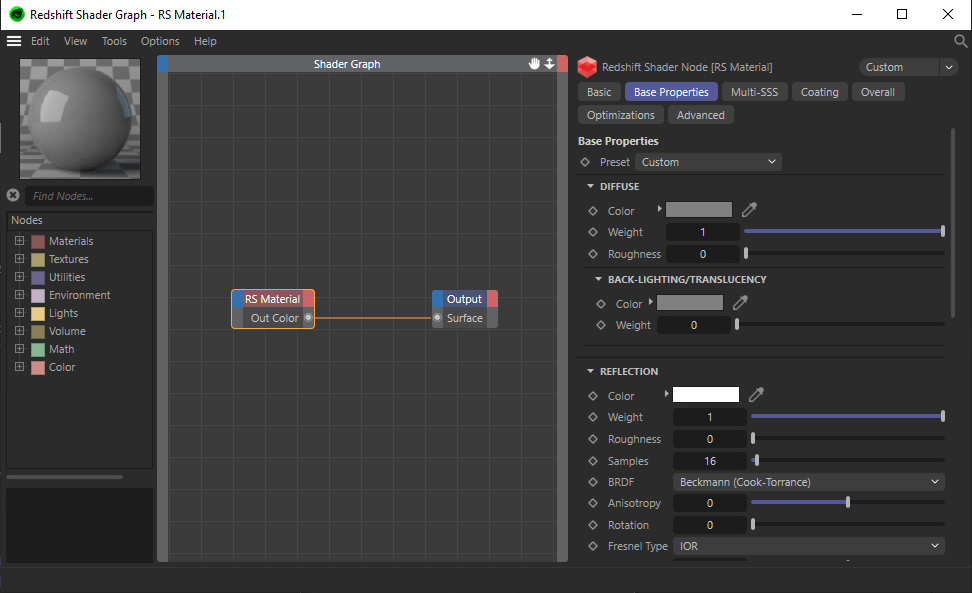Collapse the DIFFUSE section
Screen dimensions: 972x593
tap(590, 186)
